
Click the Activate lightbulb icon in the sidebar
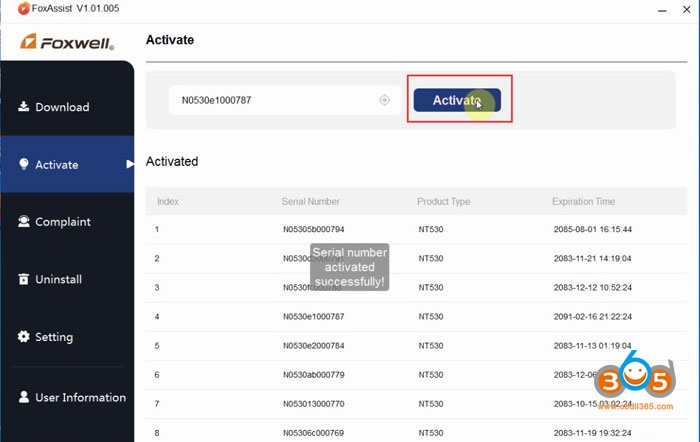tap(24, 164)
